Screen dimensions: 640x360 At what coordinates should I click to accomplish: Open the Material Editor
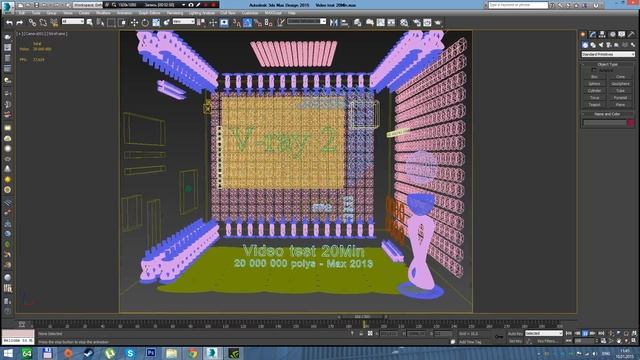[x=404, y=23]
